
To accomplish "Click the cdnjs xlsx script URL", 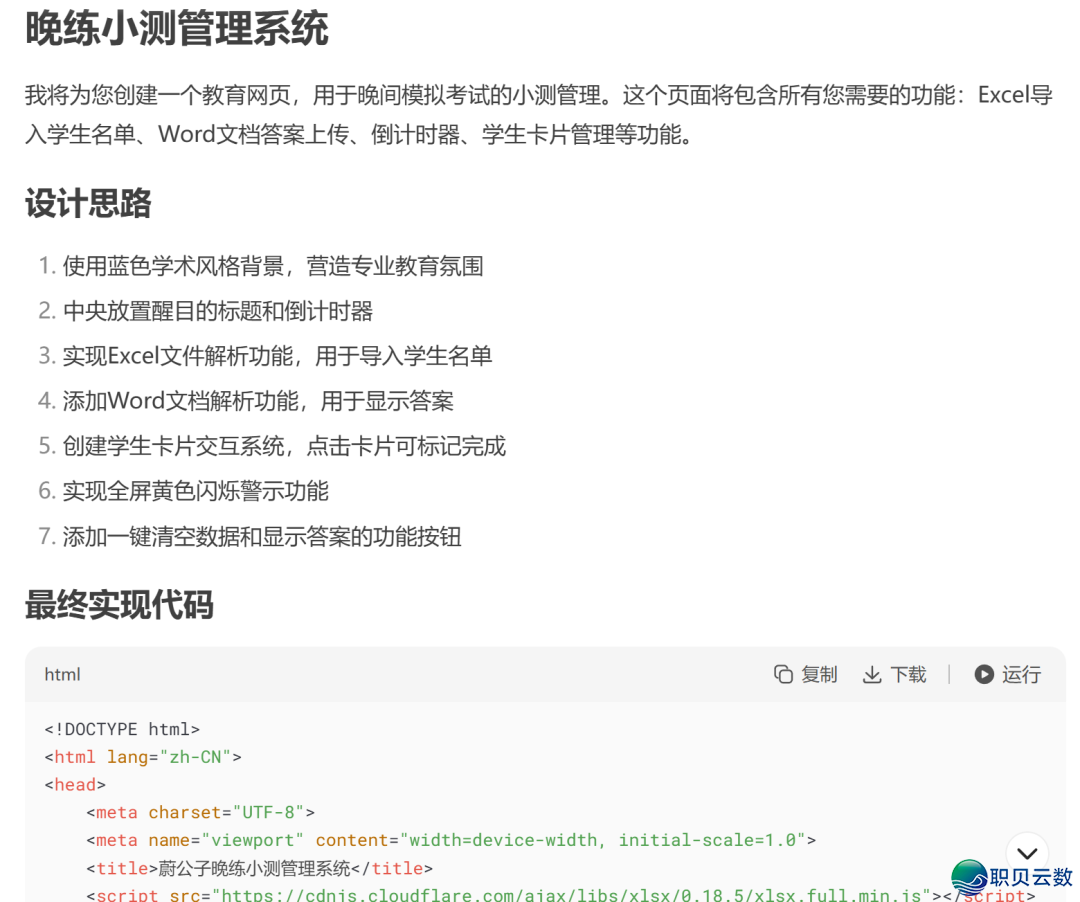I will click(571, 894).
